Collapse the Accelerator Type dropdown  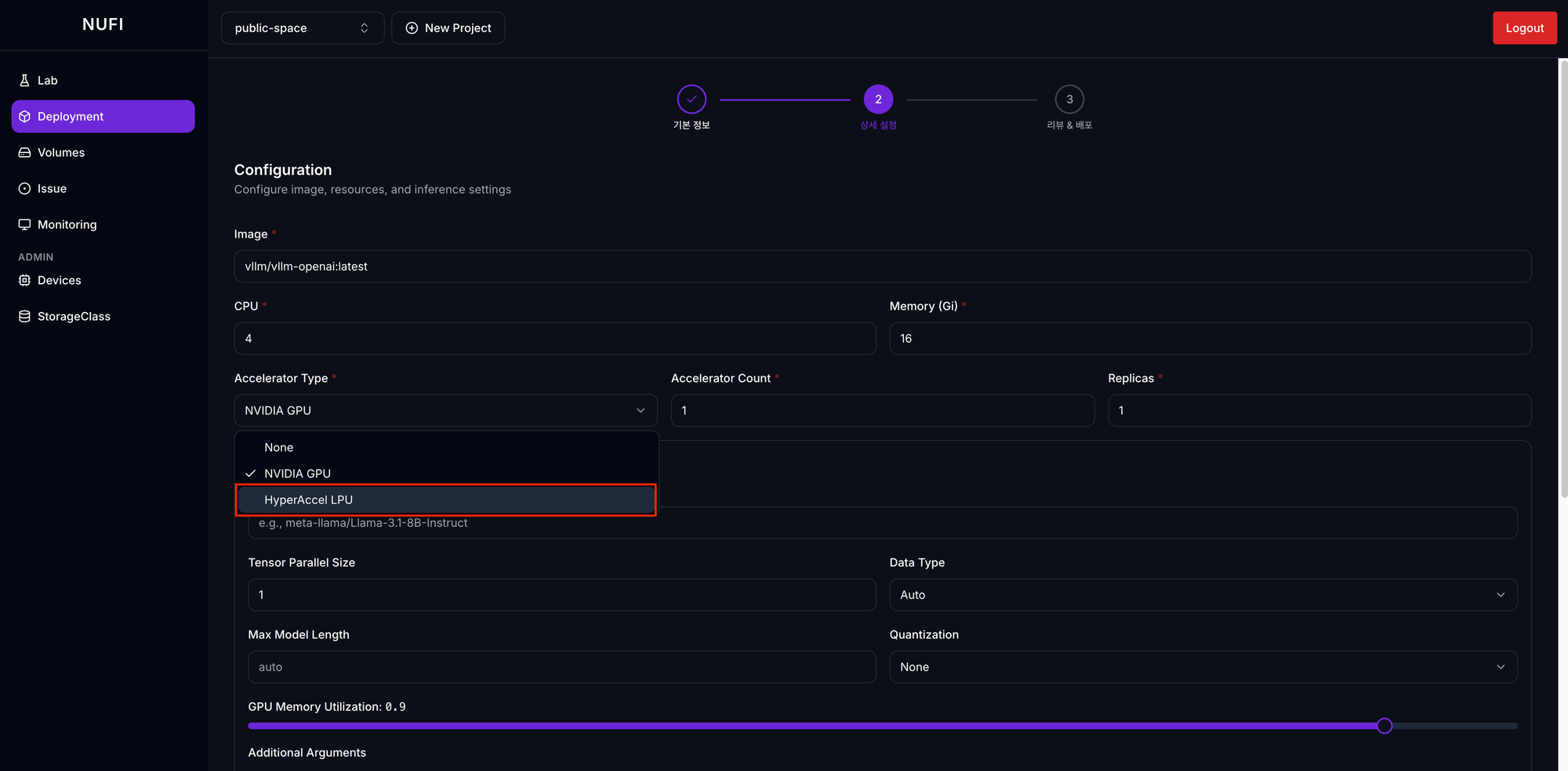[445, 410]
